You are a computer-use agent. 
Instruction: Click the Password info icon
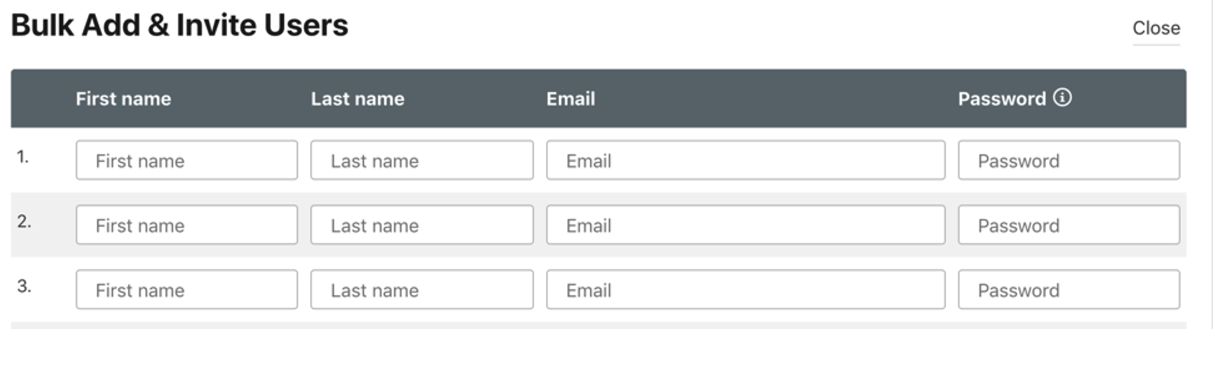(1062, 98)
